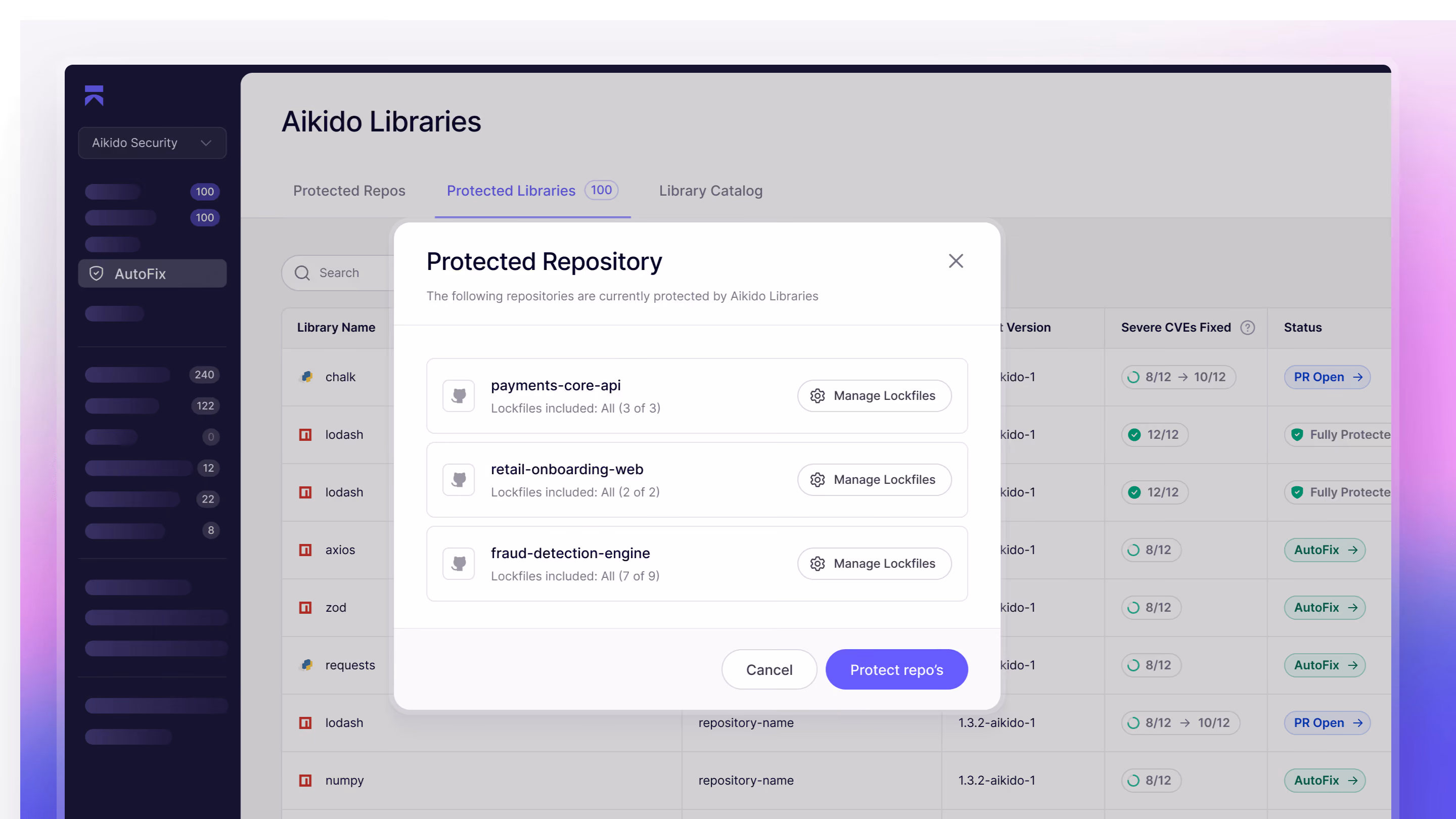Click gear icon for retail-onboarding-web lockfiles
1456x819 pixels.
point(817,479)
